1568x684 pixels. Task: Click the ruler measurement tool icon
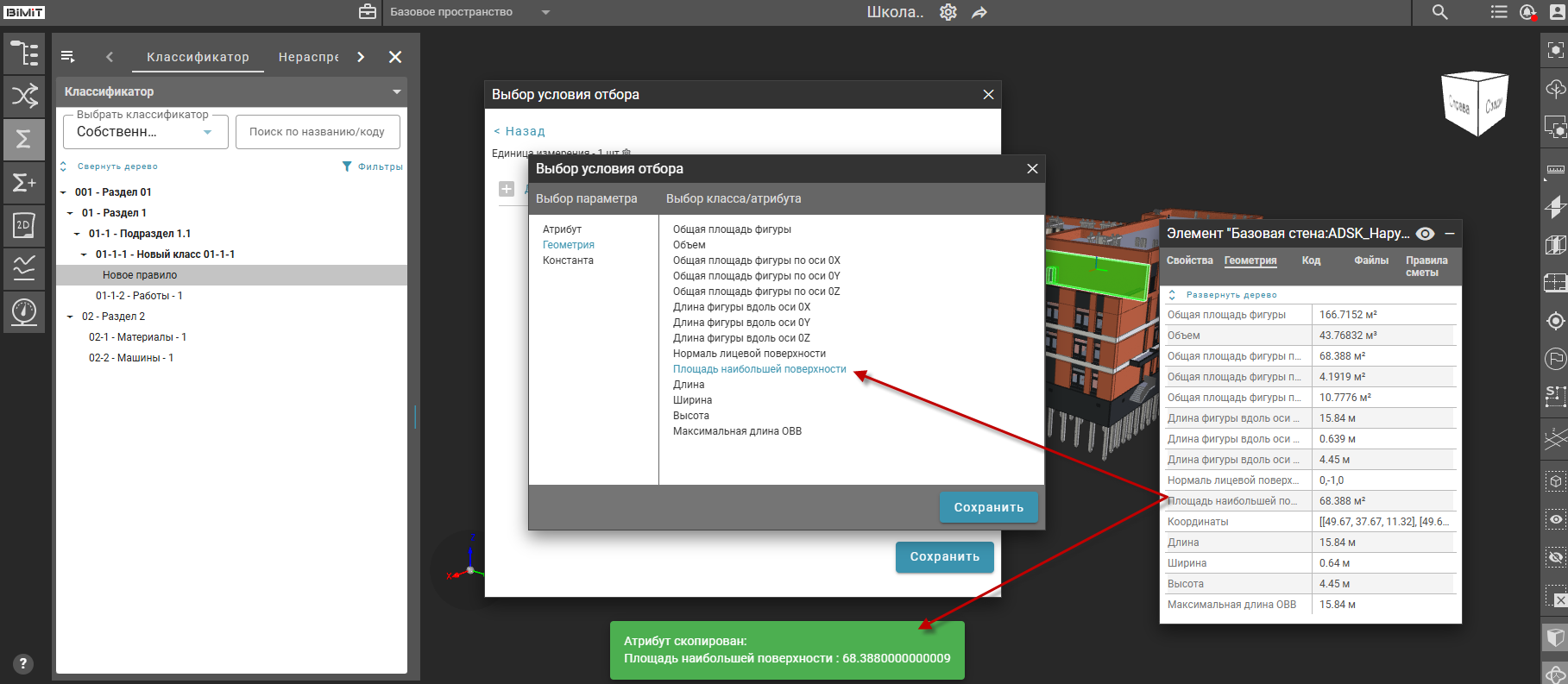pos(1555,170)
